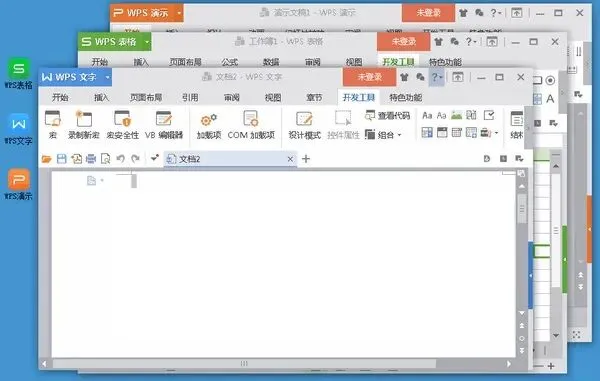Click the select browse object circle icon
Image resolution: width=600 pixels, height=381 pixels.
[x=522, y=338]
